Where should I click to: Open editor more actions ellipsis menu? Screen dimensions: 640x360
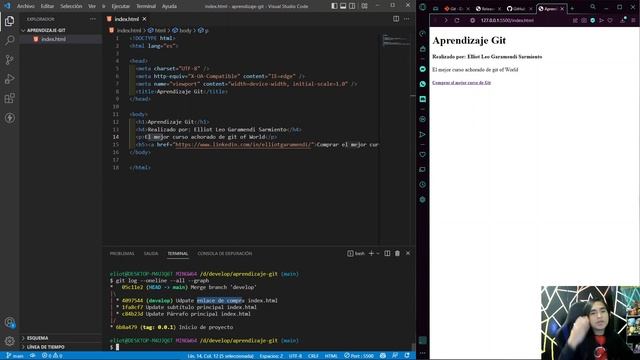(x=407, y=19)
